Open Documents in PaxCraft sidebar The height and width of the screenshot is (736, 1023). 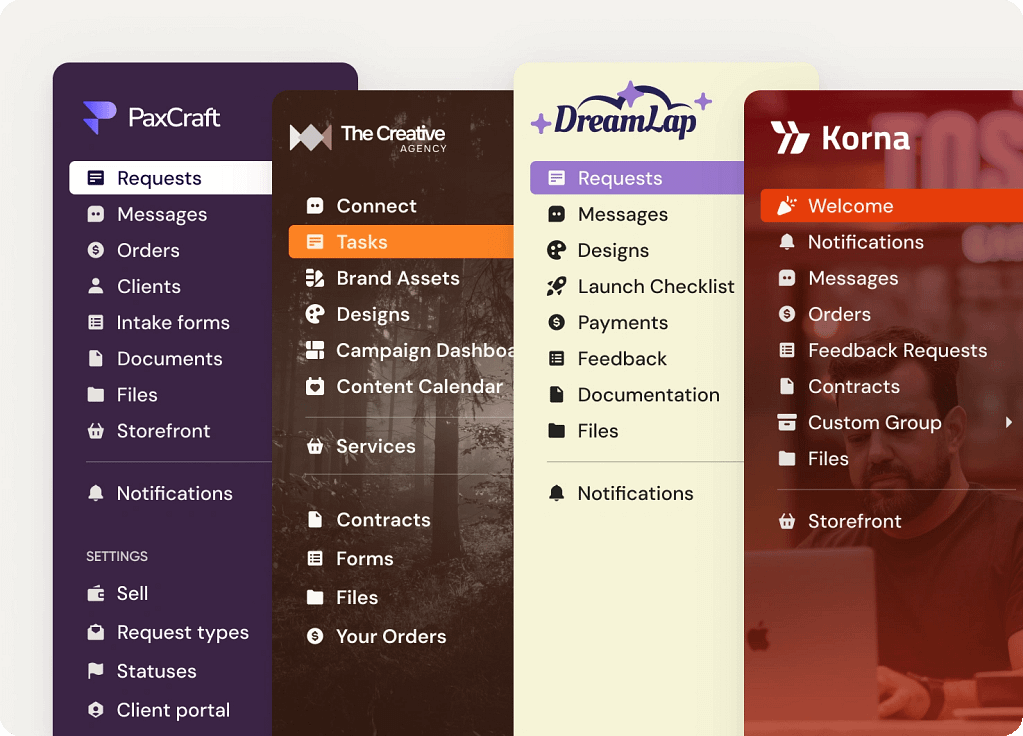[170, 359]
